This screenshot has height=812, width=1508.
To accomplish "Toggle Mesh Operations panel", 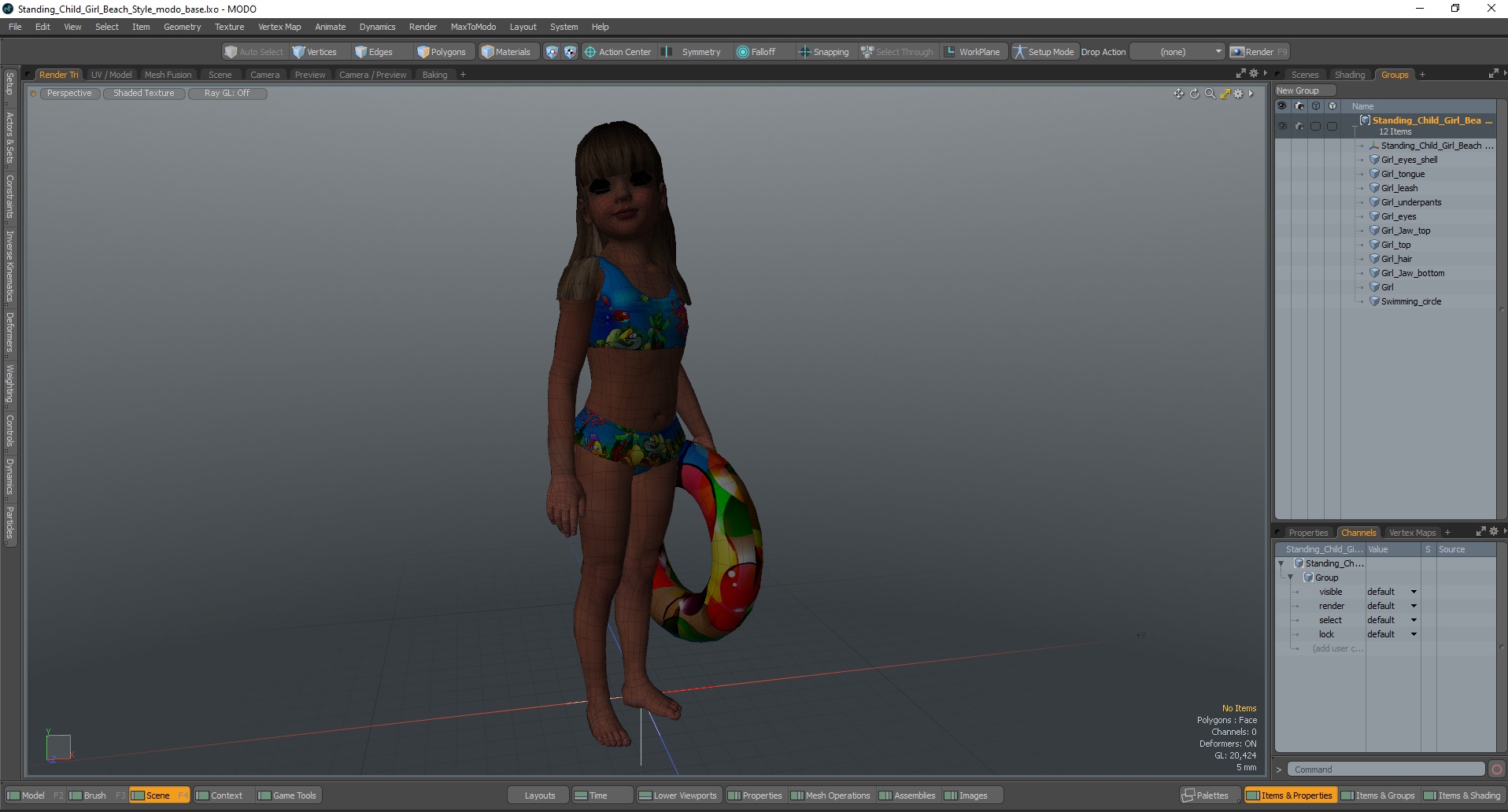I will [x=830, y=795].
